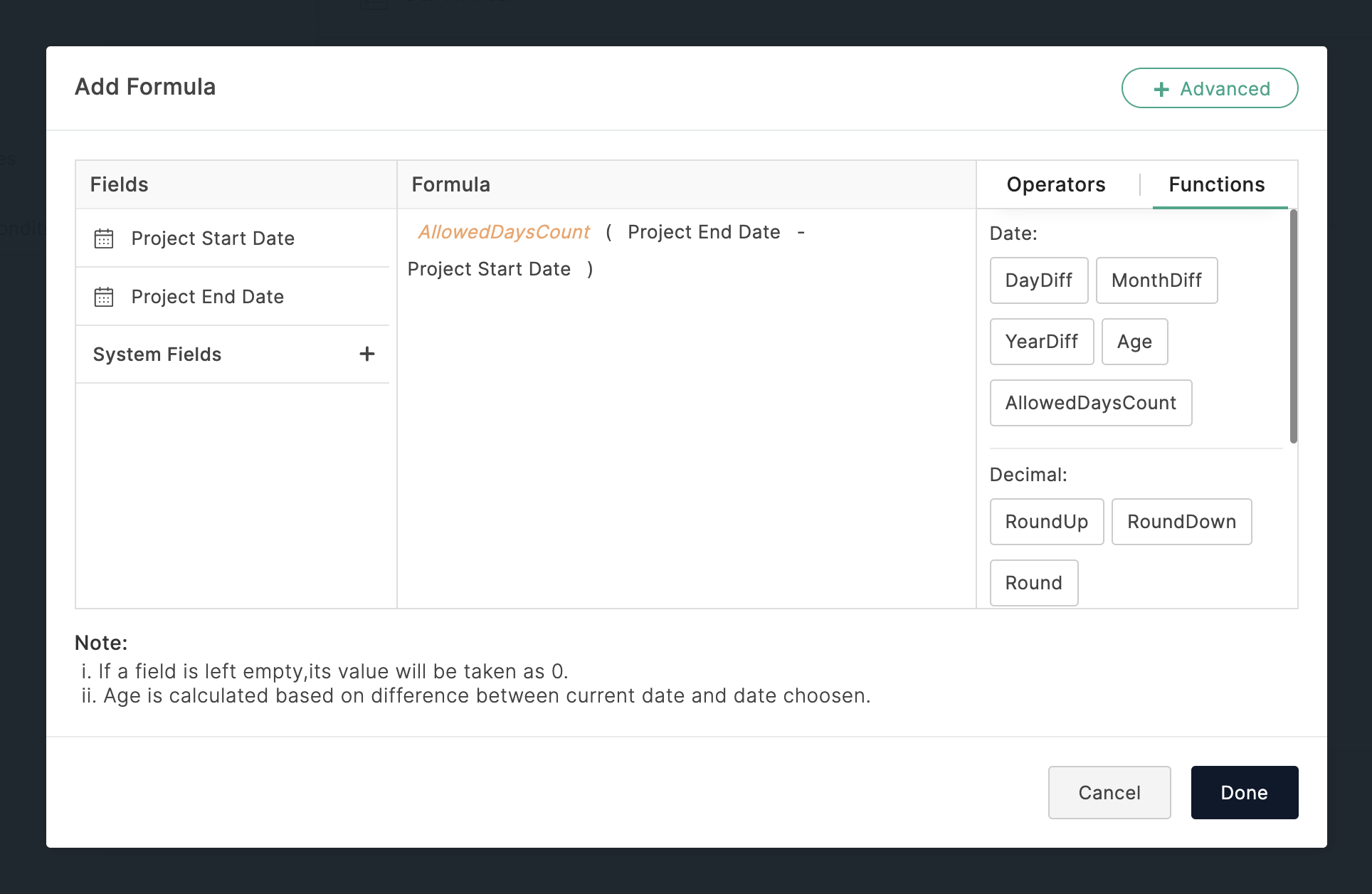Insert the RoundUp function
Screen dimensions: 1372x894
(x=1047, y=522)
